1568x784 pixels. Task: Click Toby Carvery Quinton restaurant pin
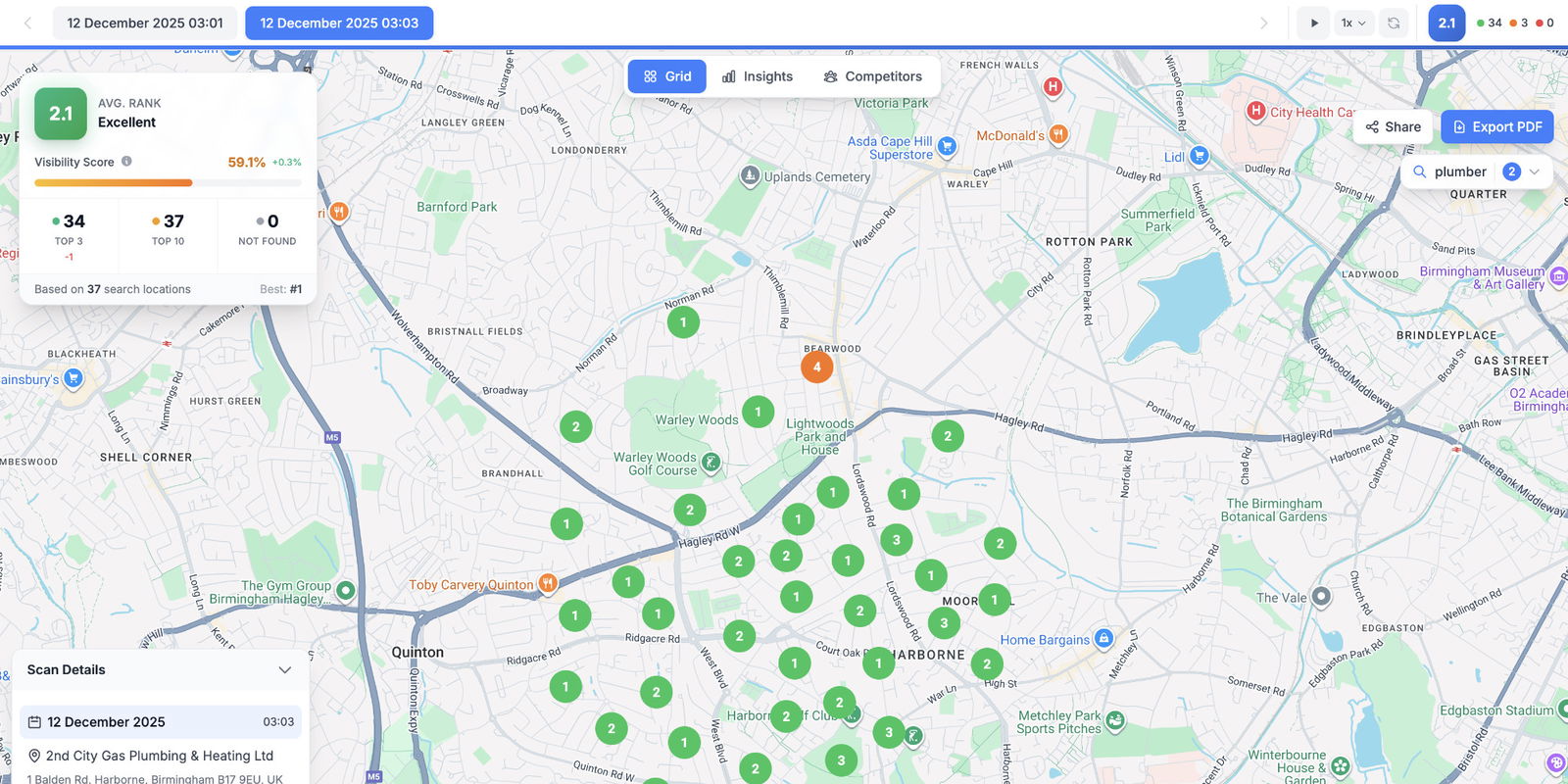point(548,584)
